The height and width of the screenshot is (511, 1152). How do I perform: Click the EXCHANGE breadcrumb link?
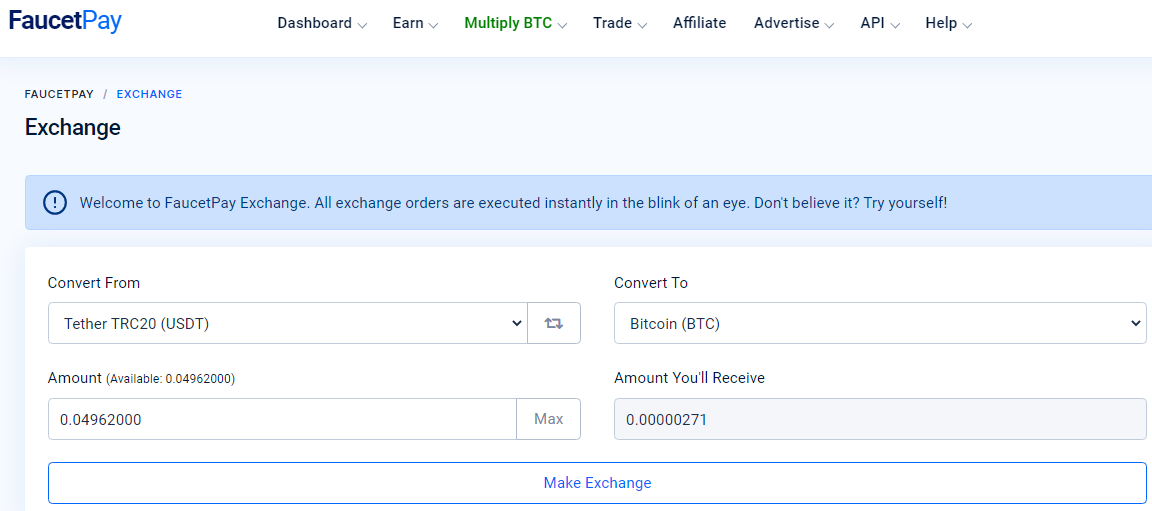click(149, 94)
